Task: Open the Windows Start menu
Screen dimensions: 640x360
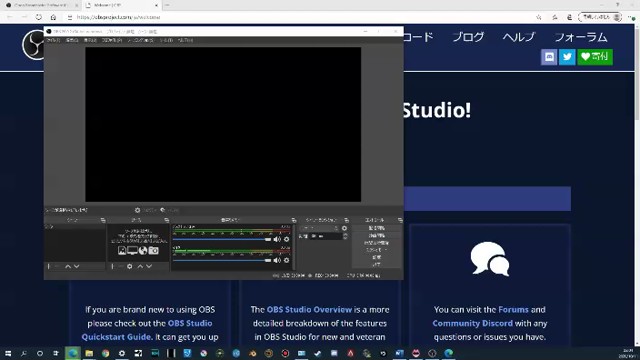Action: coord(8,353)
